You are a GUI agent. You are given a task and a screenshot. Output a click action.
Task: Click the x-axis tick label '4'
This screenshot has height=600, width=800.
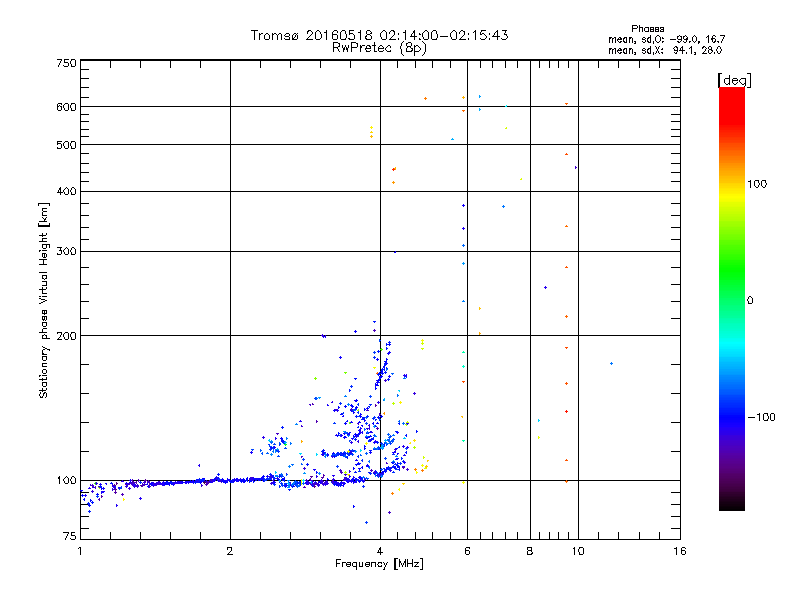380,551
